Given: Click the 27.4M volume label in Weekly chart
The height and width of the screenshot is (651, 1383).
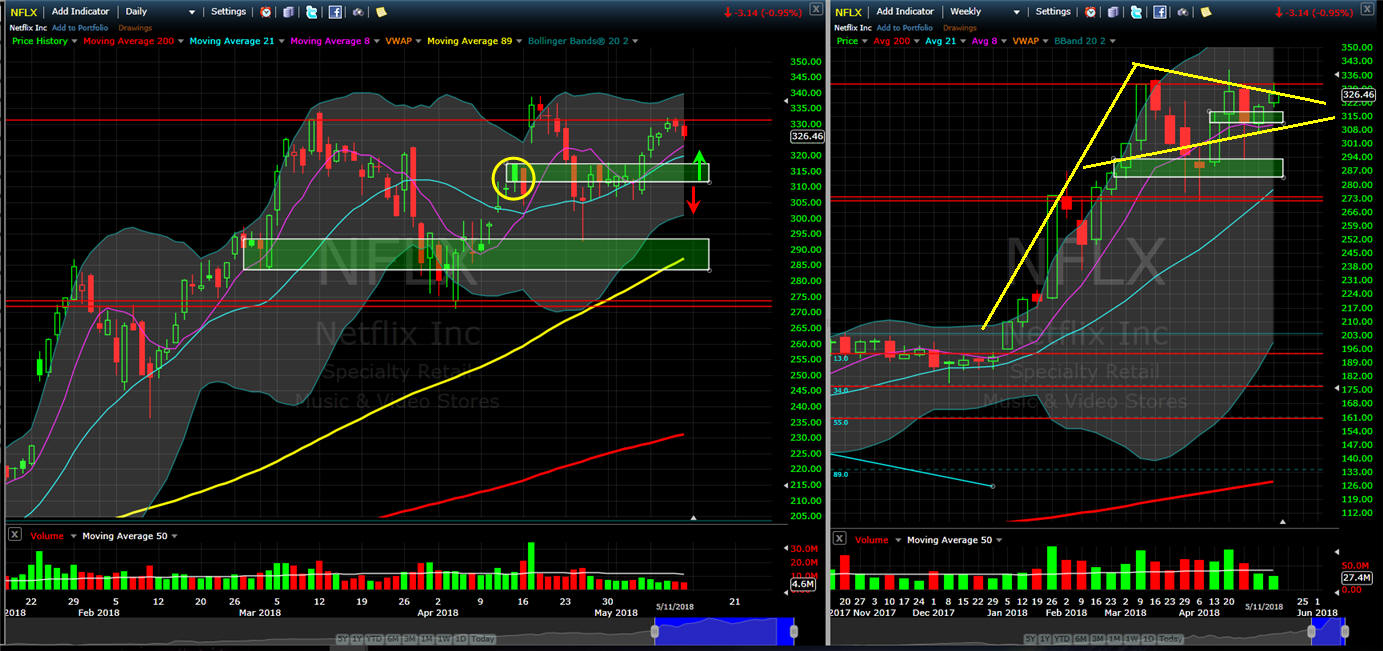Looking at the screenshot, I should click(x=1356, y=578).
